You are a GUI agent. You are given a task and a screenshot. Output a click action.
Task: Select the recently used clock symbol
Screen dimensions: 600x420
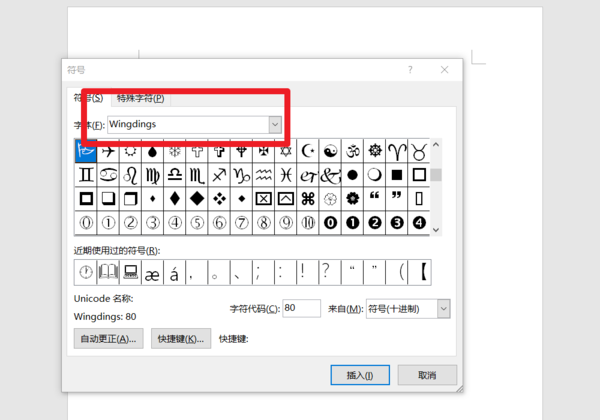86,270
